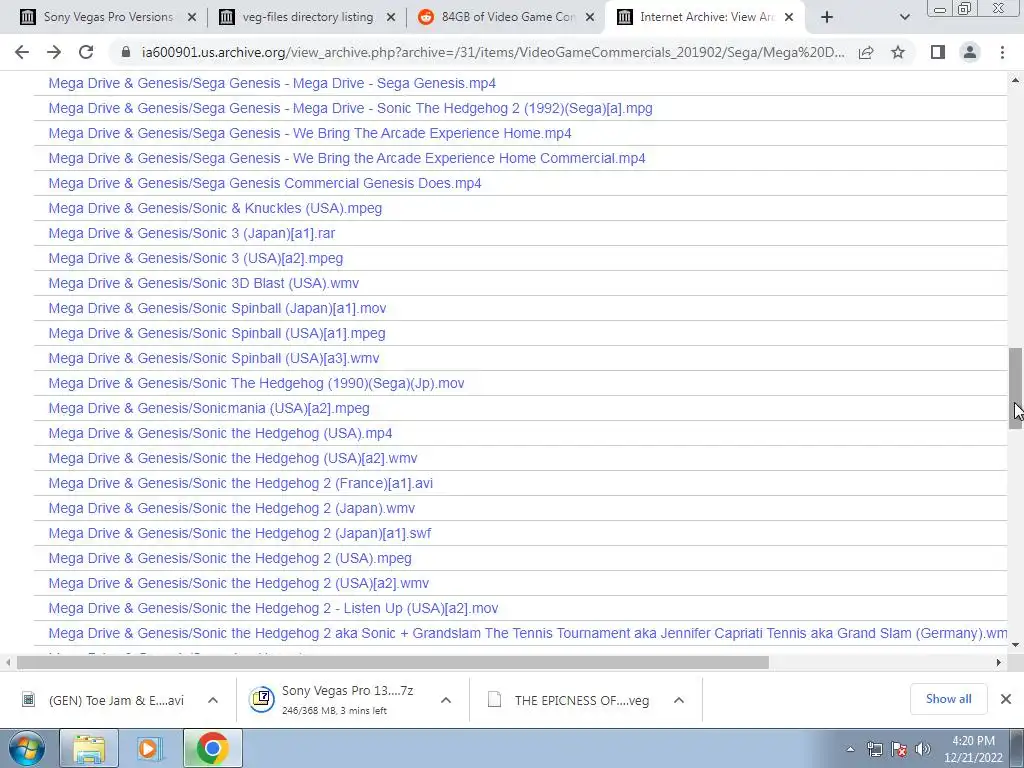Image resolution: width=1024 pixels, height=768 pixels.
Task: Open Sega Genesis Commercial Genesis Does.mp4
Action: point(264,184)
